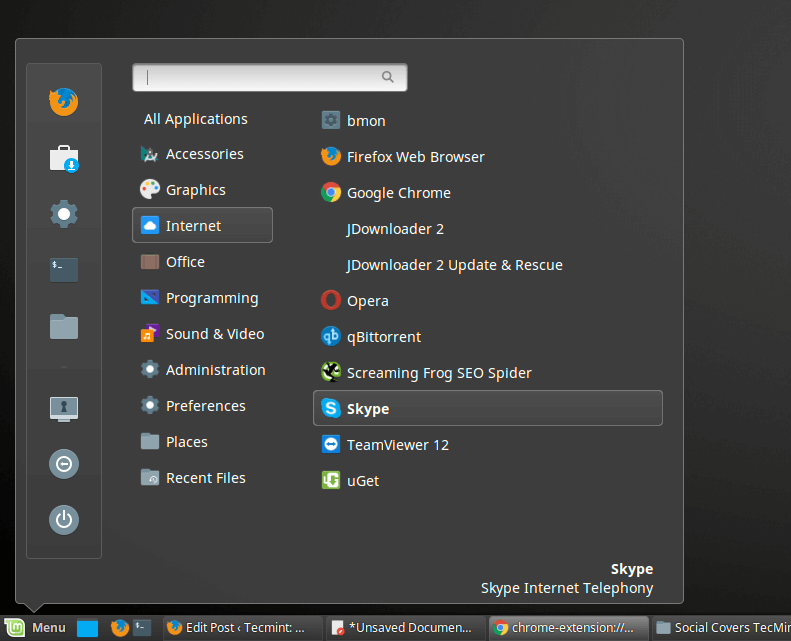Select the Internet category
Screen dimensions: 791x641
(x=202, y=225)
